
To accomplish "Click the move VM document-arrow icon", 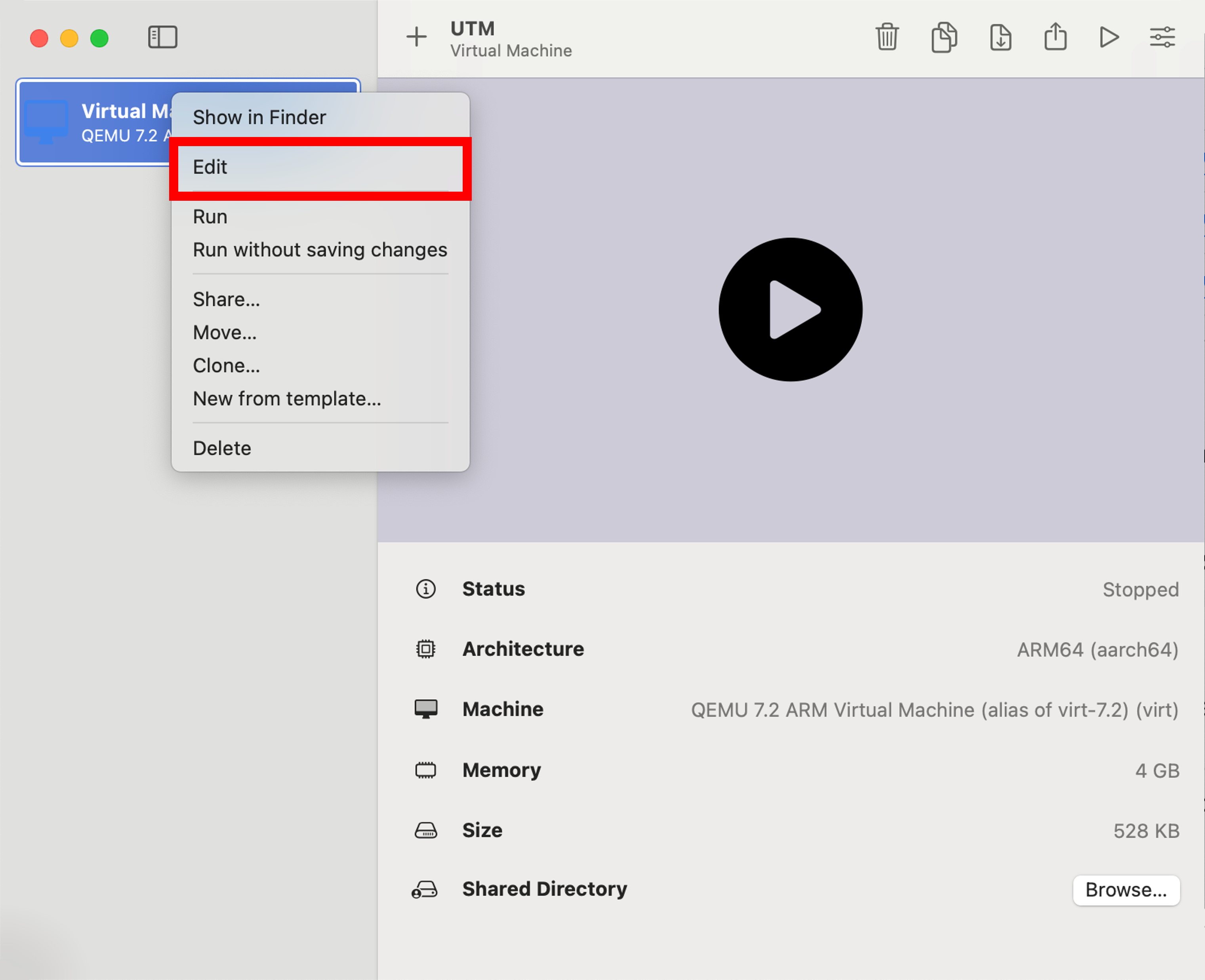I will point(1001,37).
